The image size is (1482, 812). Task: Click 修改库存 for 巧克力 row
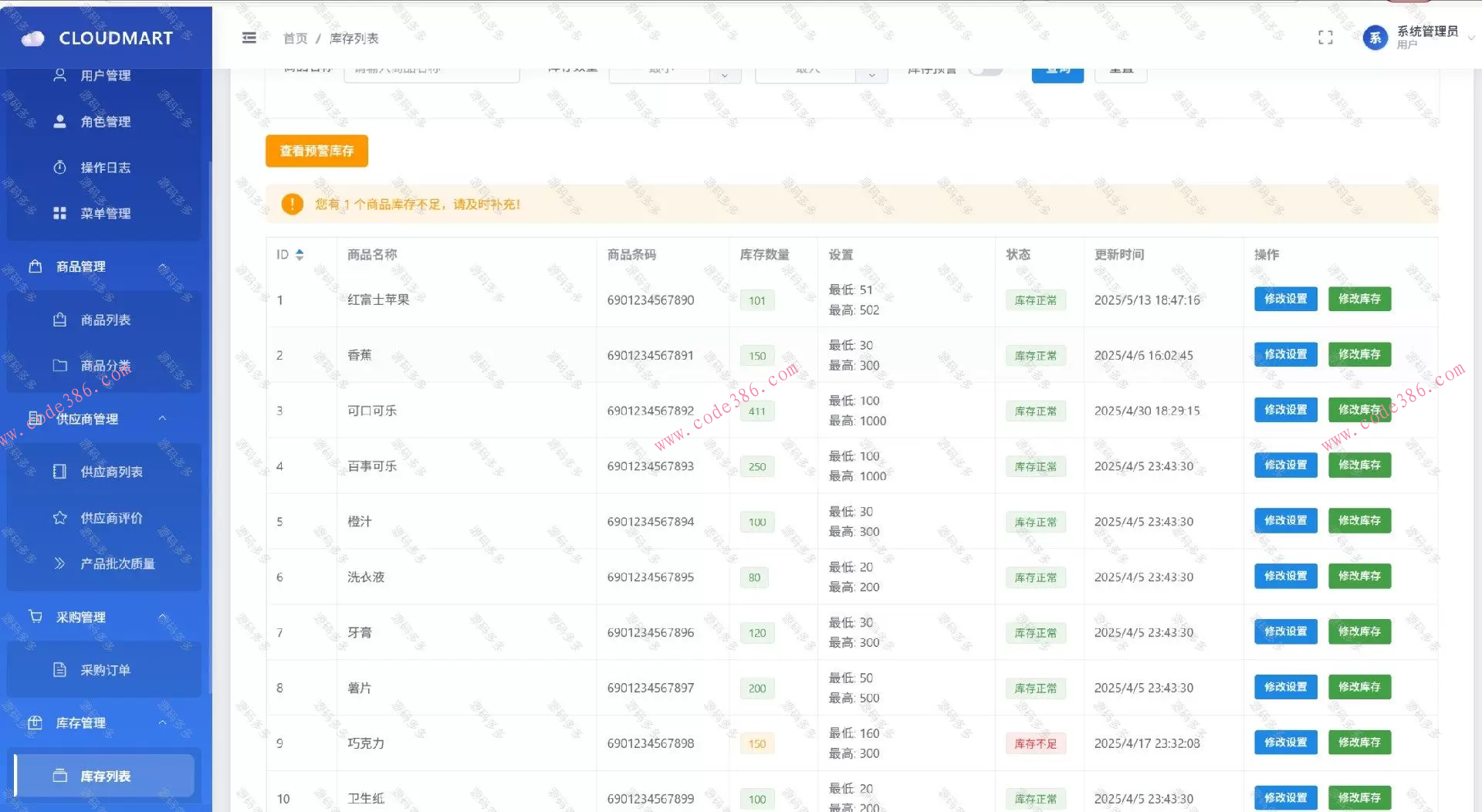point(1358,743)
